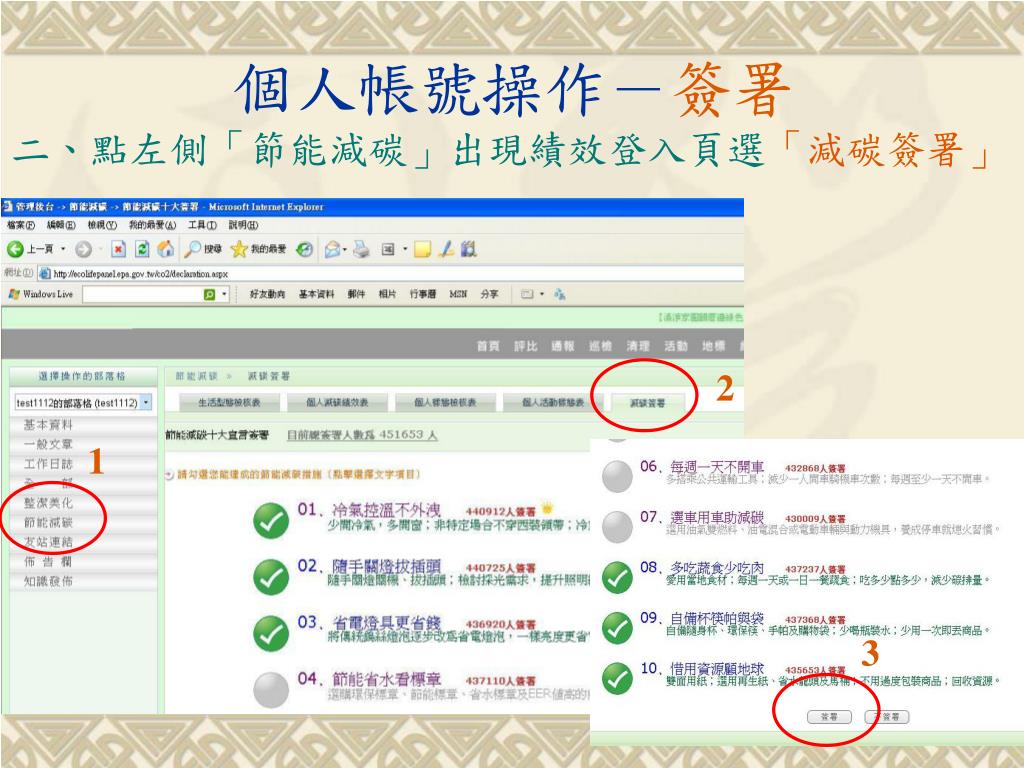Image resolution: width=1024 pixels, height=768 pixels.
Task: Click the IE Back arrow button
Action: (x=15, y=249)
